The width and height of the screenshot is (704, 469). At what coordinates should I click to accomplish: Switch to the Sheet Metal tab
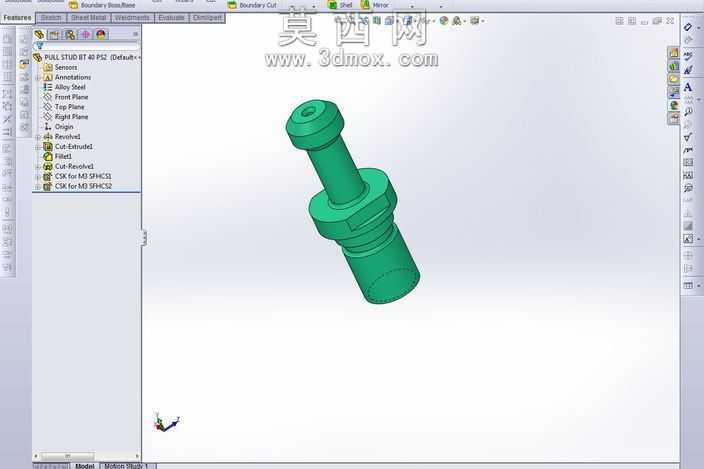(x=88, y=18)
